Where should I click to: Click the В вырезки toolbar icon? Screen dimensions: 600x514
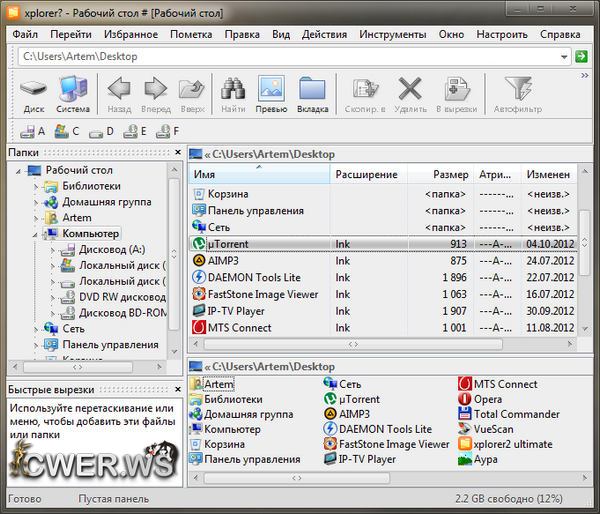pyautogui.click(x=459, y=94)
